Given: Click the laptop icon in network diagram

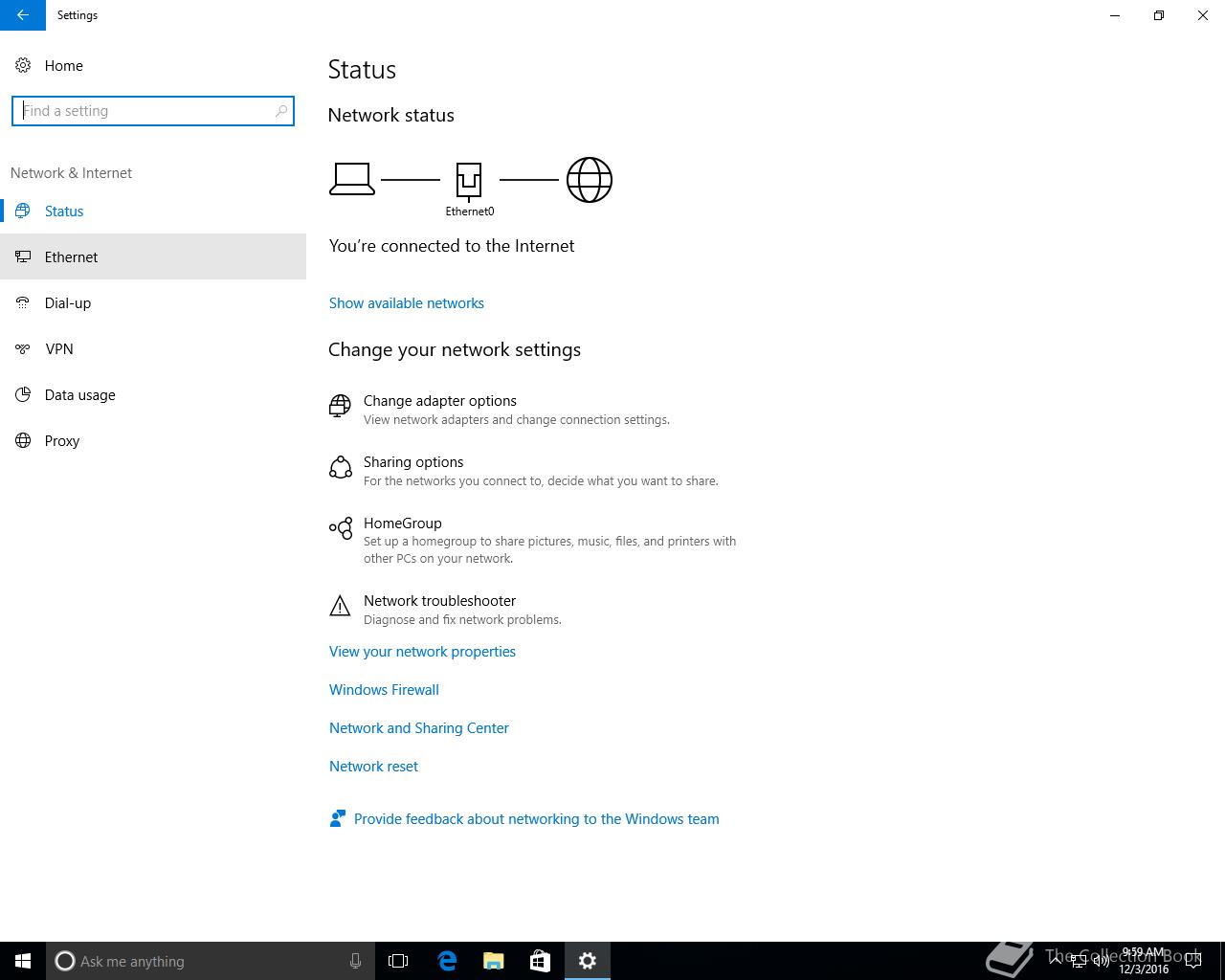Looking at the screenshot, I should point(352,179).
